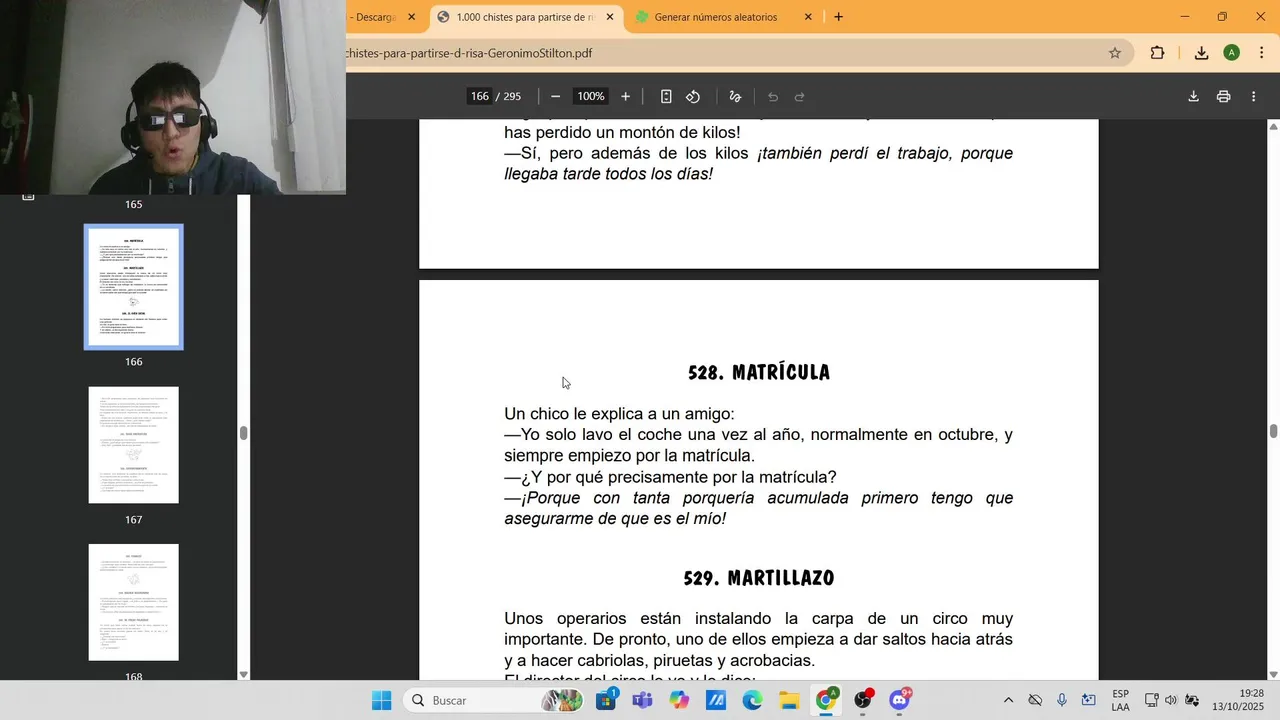
Task: Select the page 166 thumbnail
Action: click(133, 287)
